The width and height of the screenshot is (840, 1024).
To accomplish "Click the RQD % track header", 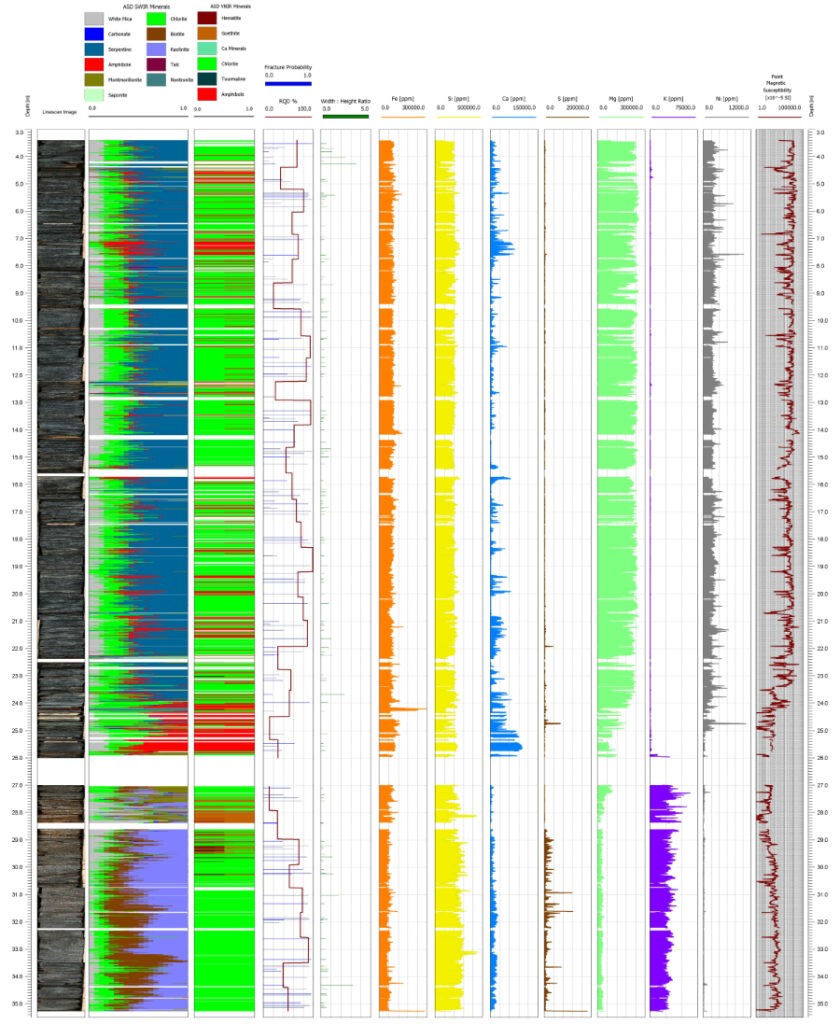I will tap(288, 101).
